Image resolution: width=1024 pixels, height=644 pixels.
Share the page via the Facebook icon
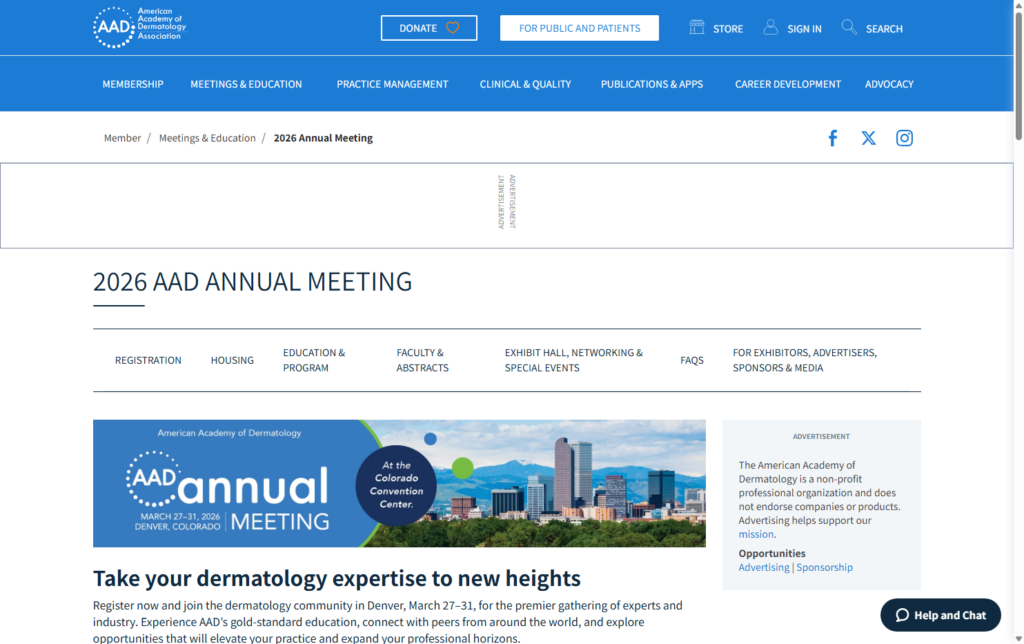pos(833,138)
